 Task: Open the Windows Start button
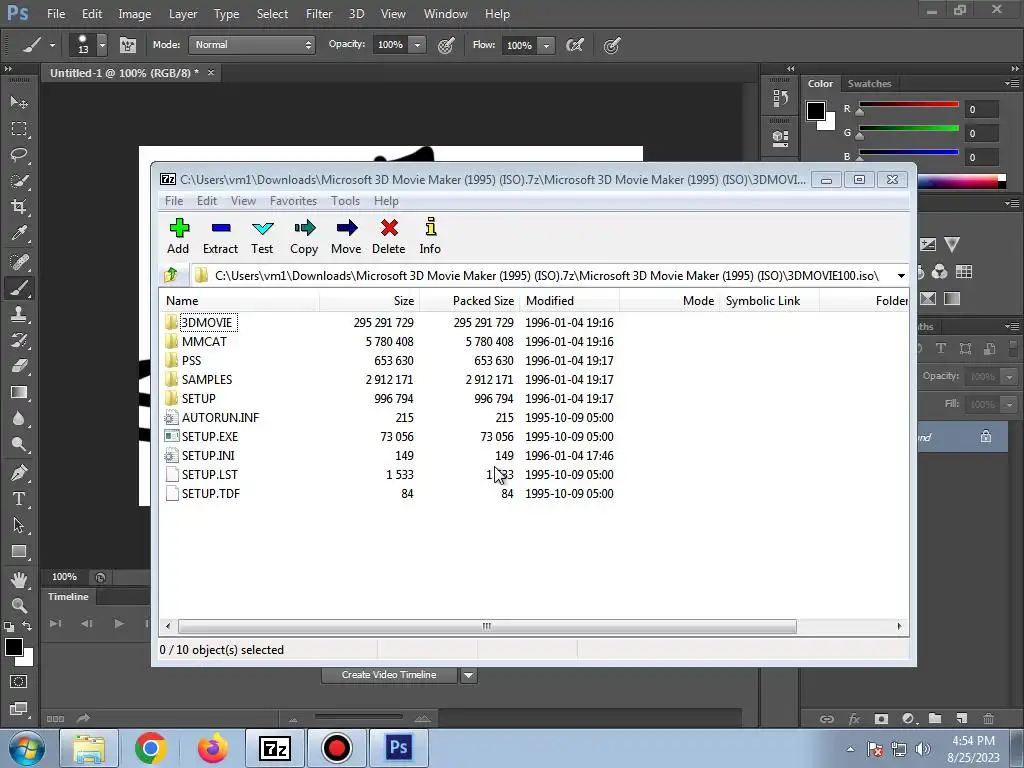25,748
